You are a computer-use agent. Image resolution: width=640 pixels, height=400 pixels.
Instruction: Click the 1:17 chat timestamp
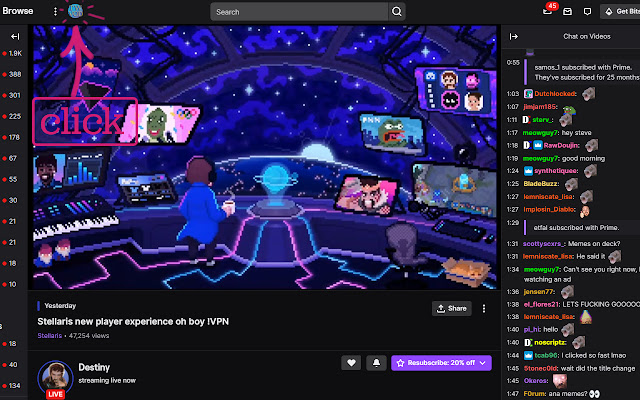point(512,133)
